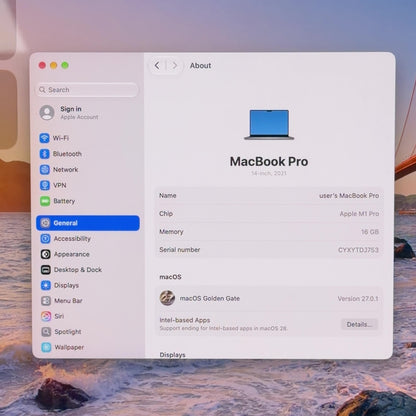The image size is (416, 416).
Task: Click the Bluetooth icon in sidebar
Action: (45, 154)
